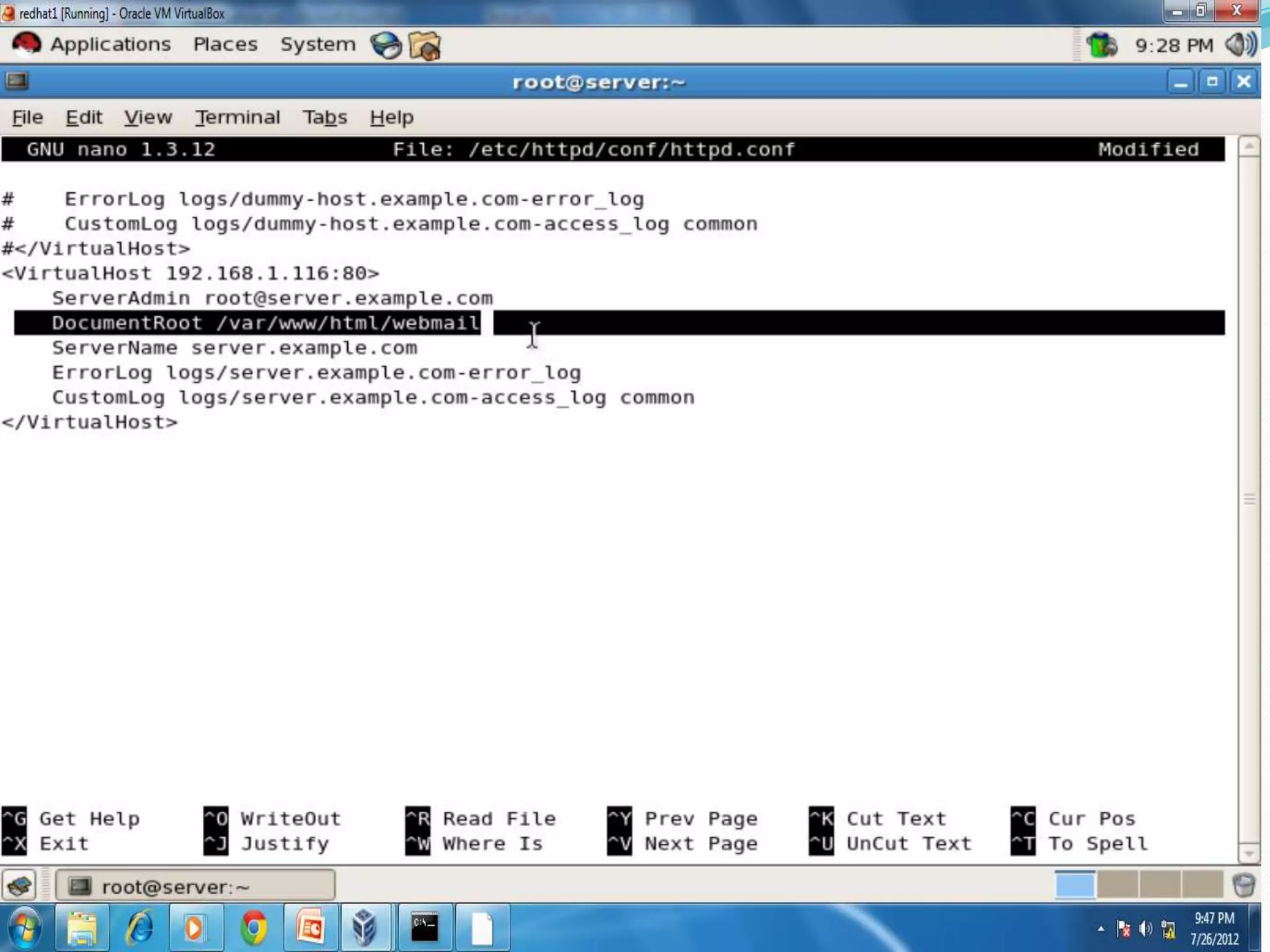1270x952 pixels.
Task: Expand the Places menu
Action: 225,44
